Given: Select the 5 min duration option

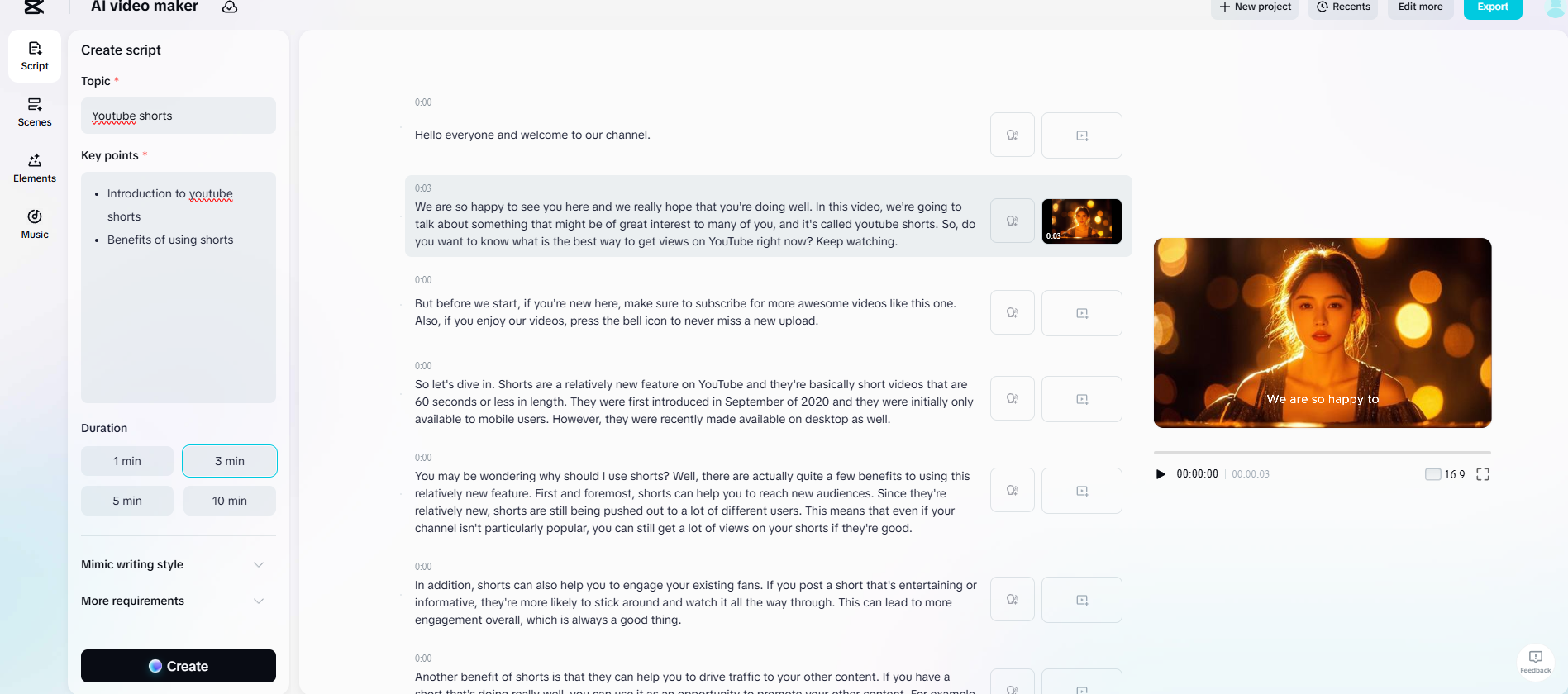Looking at the screenshot, I should pos(127,501).
